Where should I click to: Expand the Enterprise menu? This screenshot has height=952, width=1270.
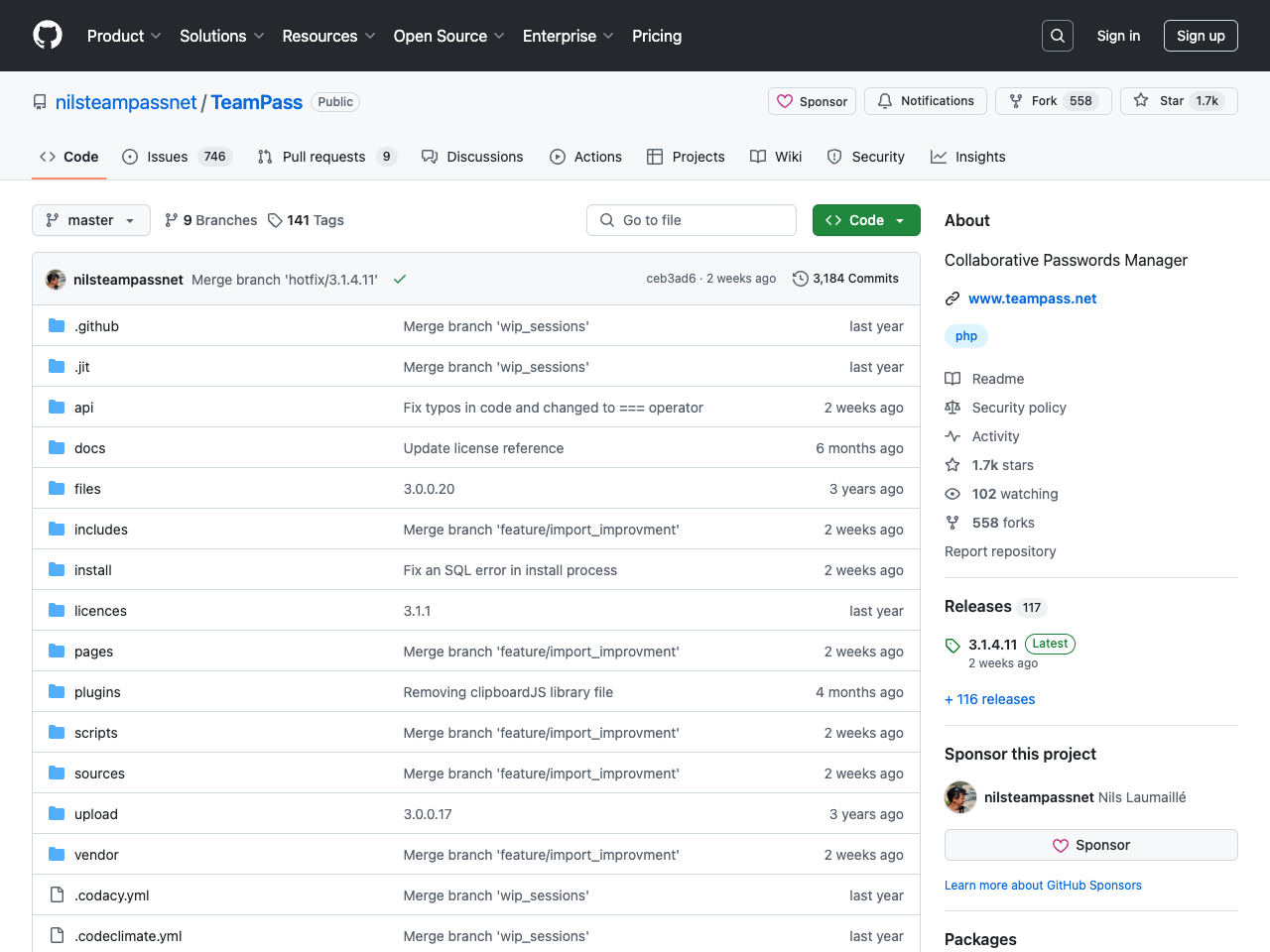pos(569,36)
